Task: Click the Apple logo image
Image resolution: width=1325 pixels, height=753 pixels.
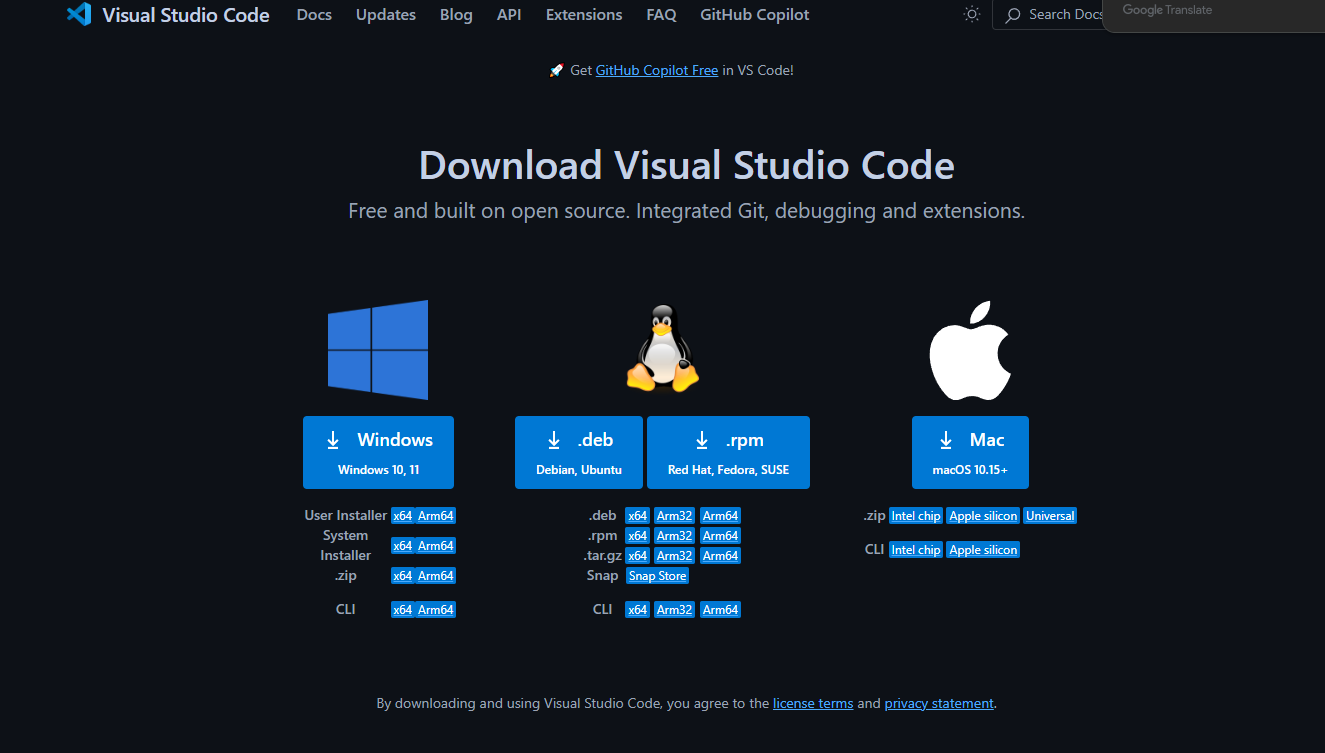Action: [x=970, y=350]
